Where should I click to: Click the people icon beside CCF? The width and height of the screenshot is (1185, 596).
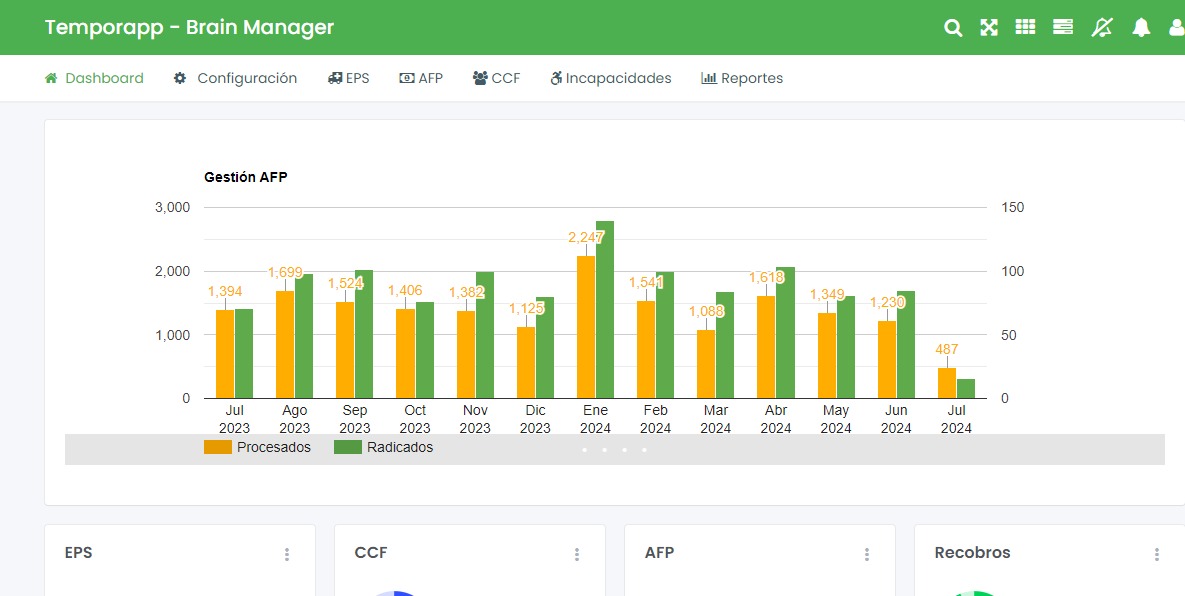pos(480,78)
